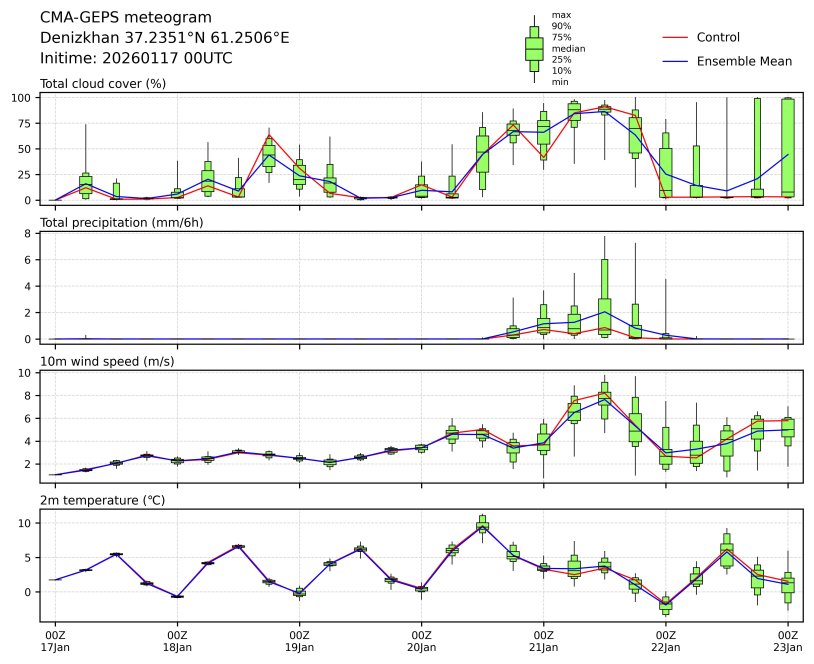This screenshot has height=664, width=814.
Task: Click the blue Ensemble Mean legend line
Action: 675,61
